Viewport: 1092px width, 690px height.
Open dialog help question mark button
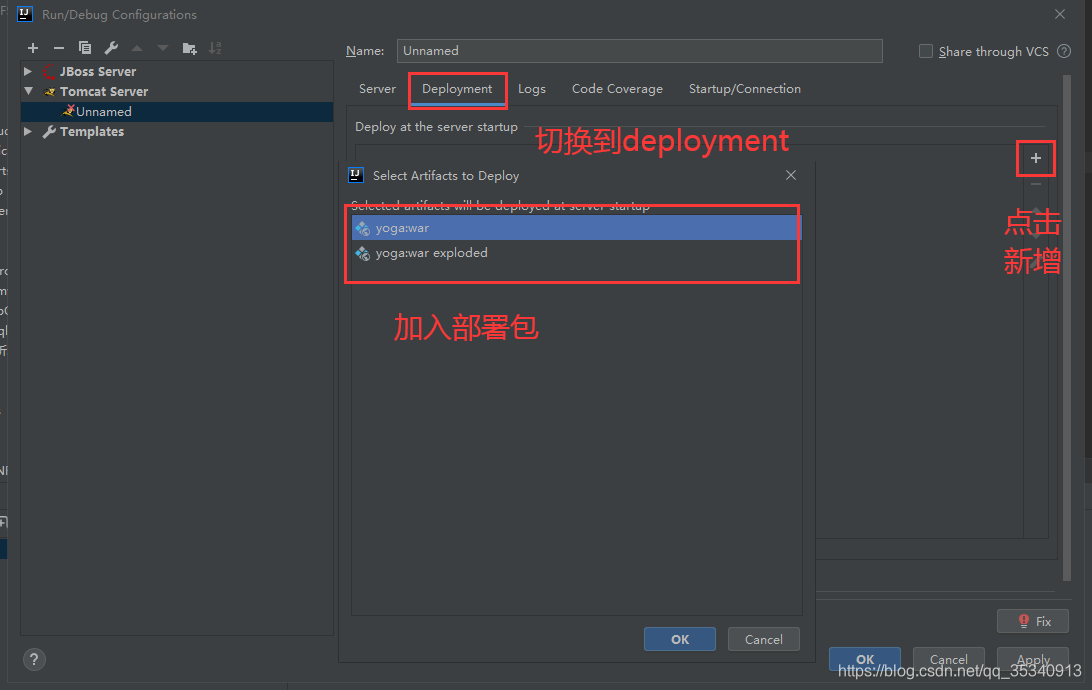click(x=34, y=659)
